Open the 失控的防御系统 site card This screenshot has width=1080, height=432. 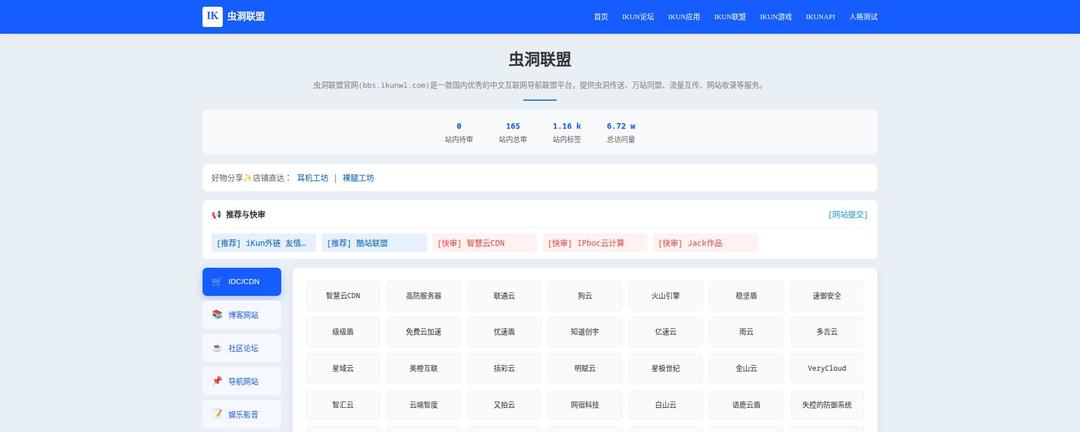pyautogui.click(x=827, y=405)
